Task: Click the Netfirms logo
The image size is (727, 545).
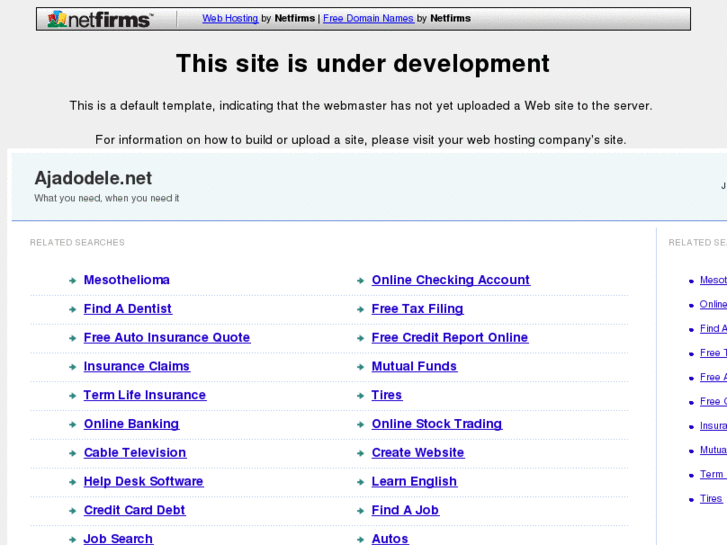Action: pyautogui.click(x=100, y=19)
